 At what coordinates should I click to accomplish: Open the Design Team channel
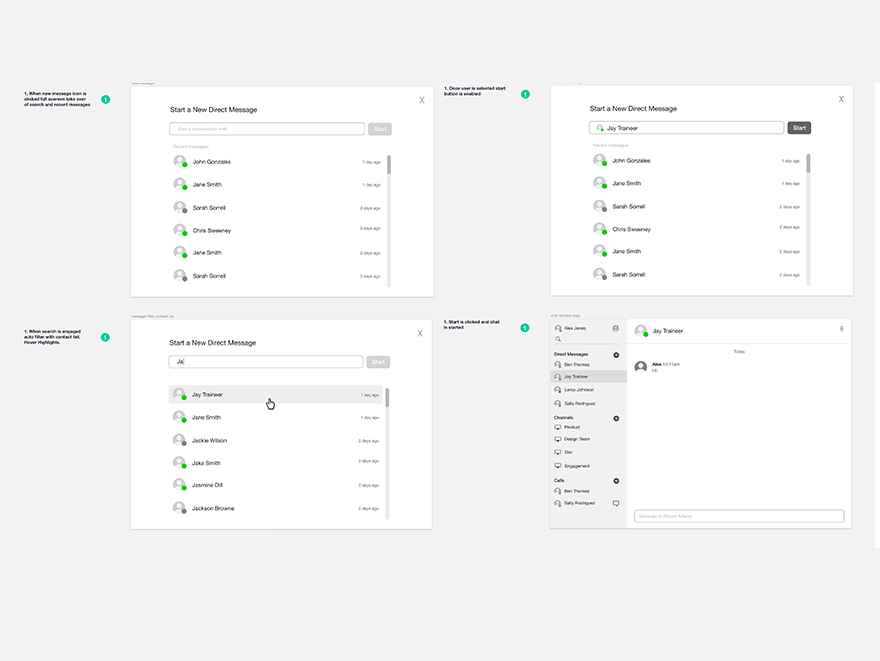coord(576,439)
